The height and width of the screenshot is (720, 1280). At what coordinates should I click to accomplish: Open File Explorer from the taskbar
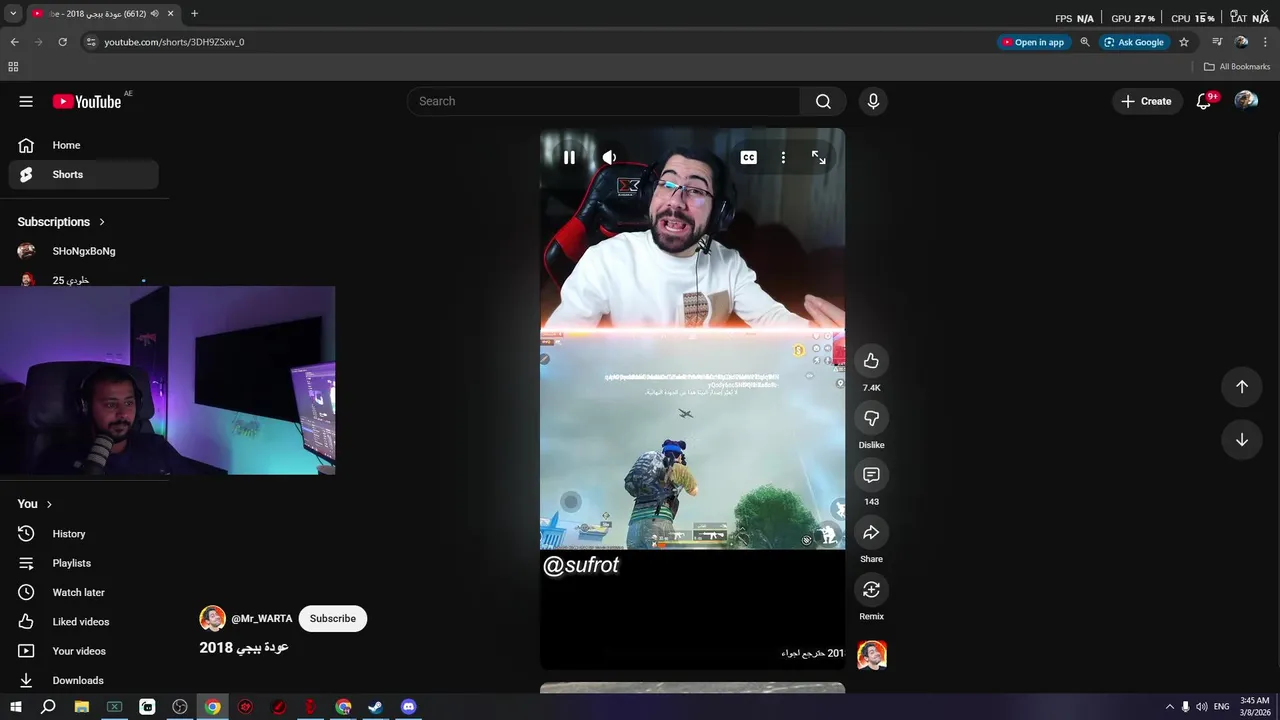[x=82, y=707]
